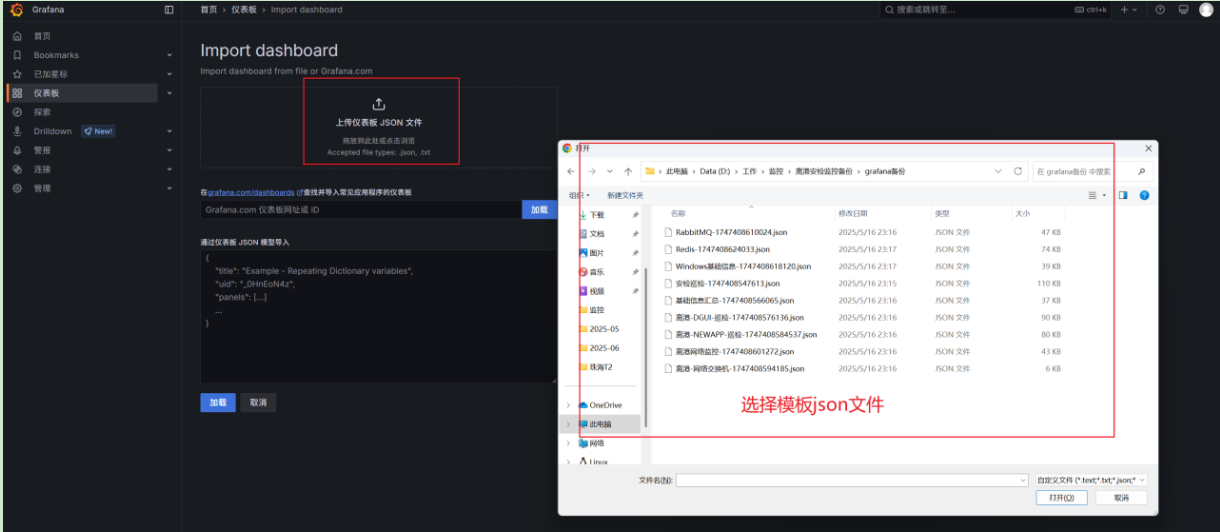Expand the Drilldown chevron
Viewport: 1220px width, 532px height.
[x=169, y=131]
